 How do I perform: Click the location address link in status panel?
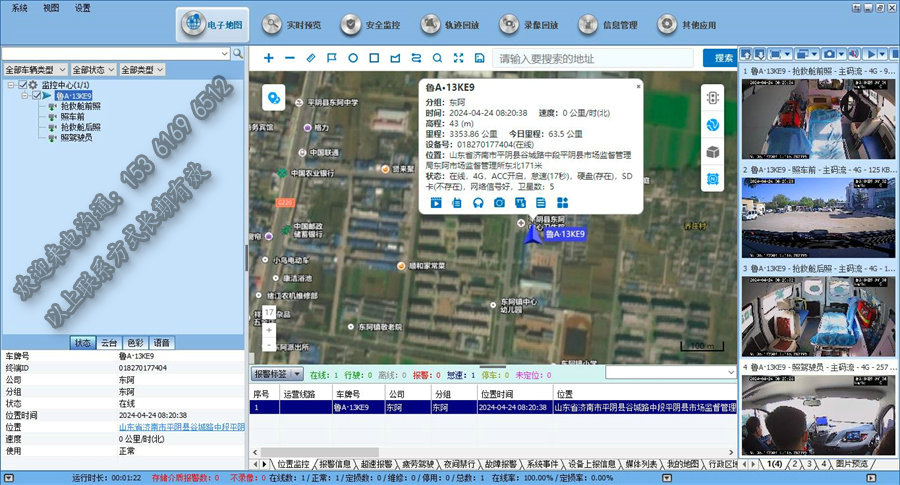pyautogui.click(x=180, y=426)
